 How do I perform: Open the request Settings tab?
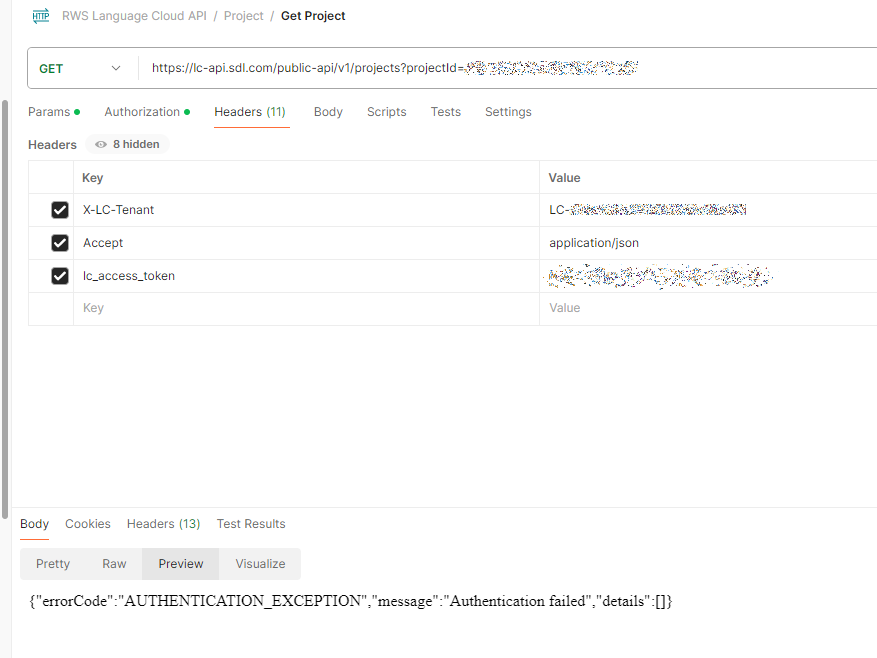[508, 112]
